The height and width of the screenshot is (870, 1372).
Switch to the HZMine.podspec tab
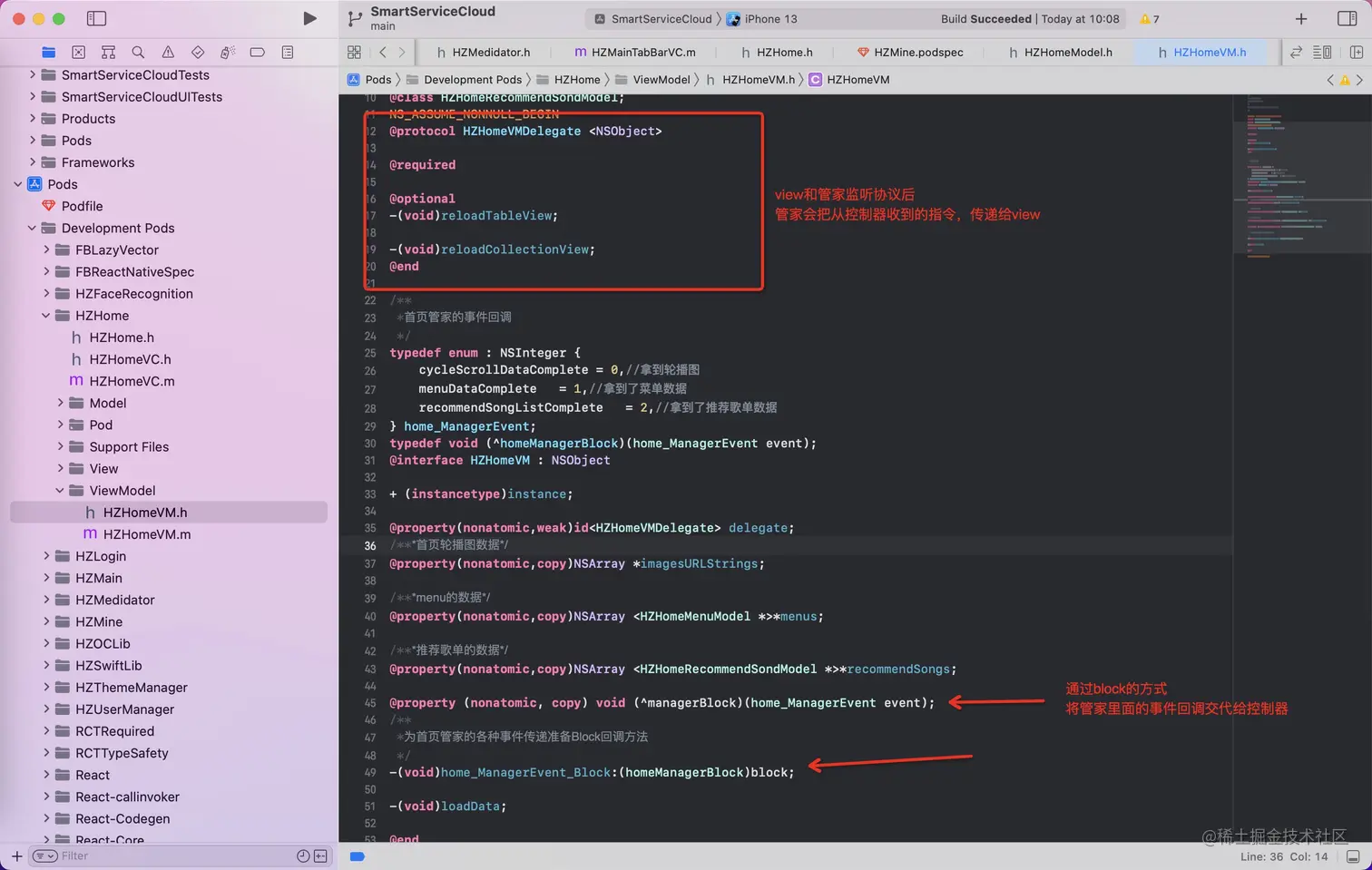pyautogui.click(x=910, y=53)
